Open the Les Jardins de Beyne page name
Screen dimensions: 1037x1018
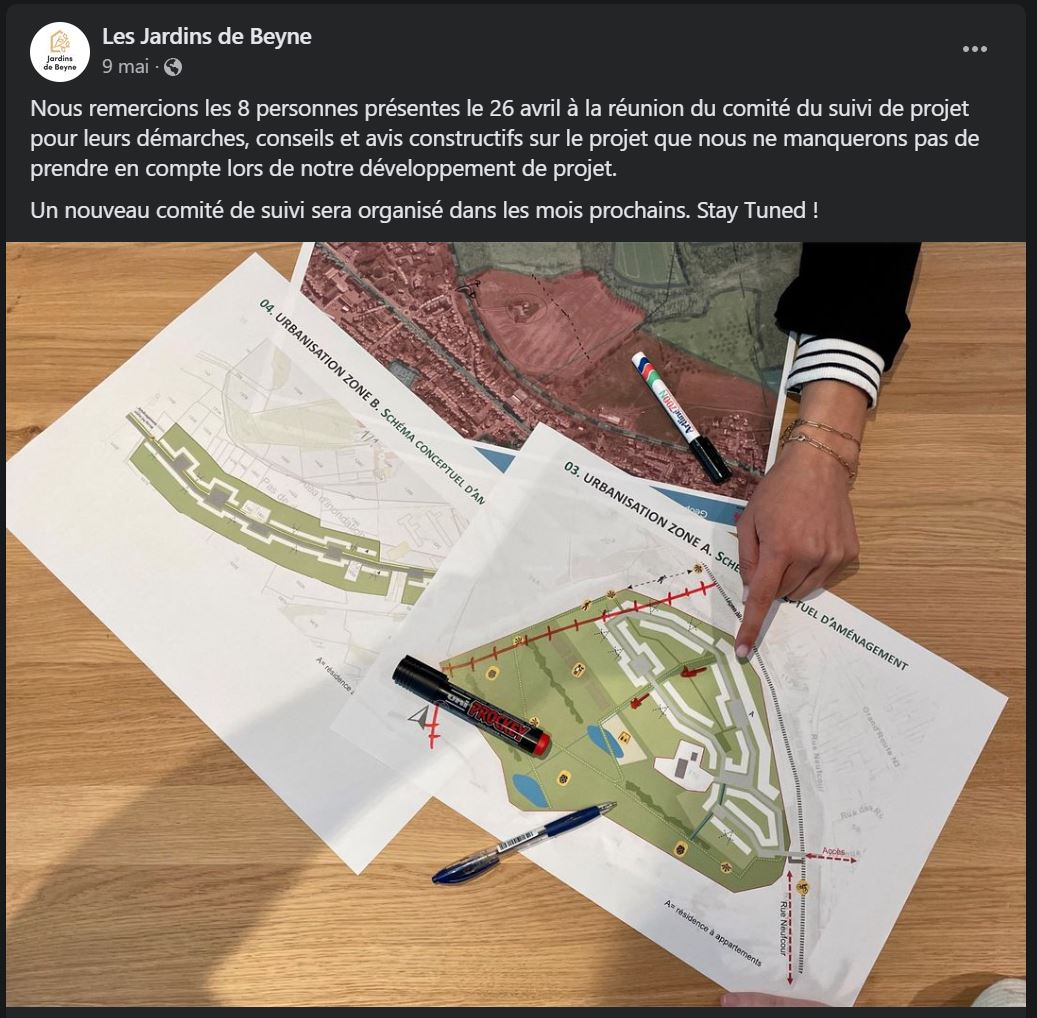(206, 36)
